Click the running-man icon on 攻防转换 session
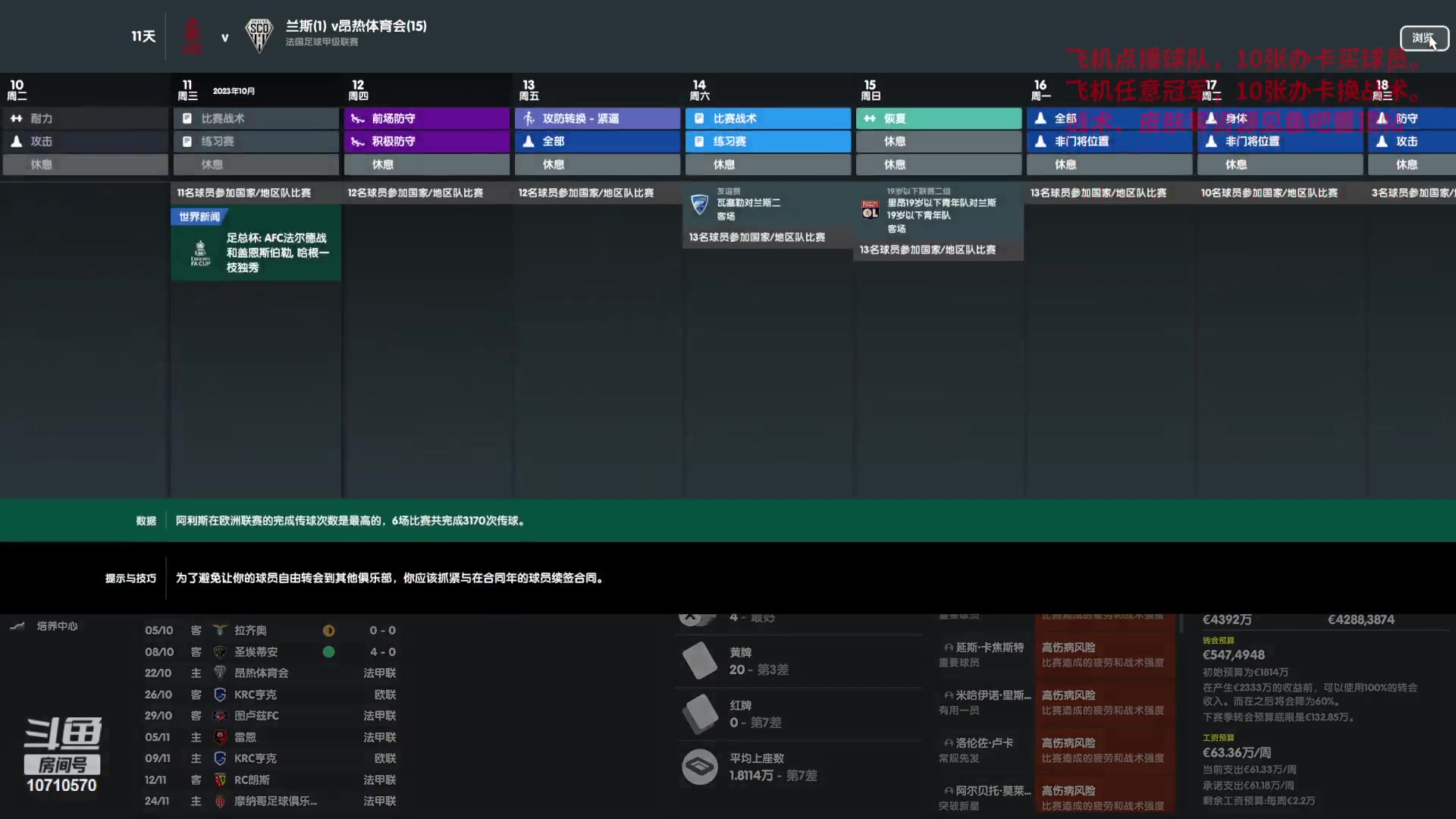1456x819 pixels. 529,118
